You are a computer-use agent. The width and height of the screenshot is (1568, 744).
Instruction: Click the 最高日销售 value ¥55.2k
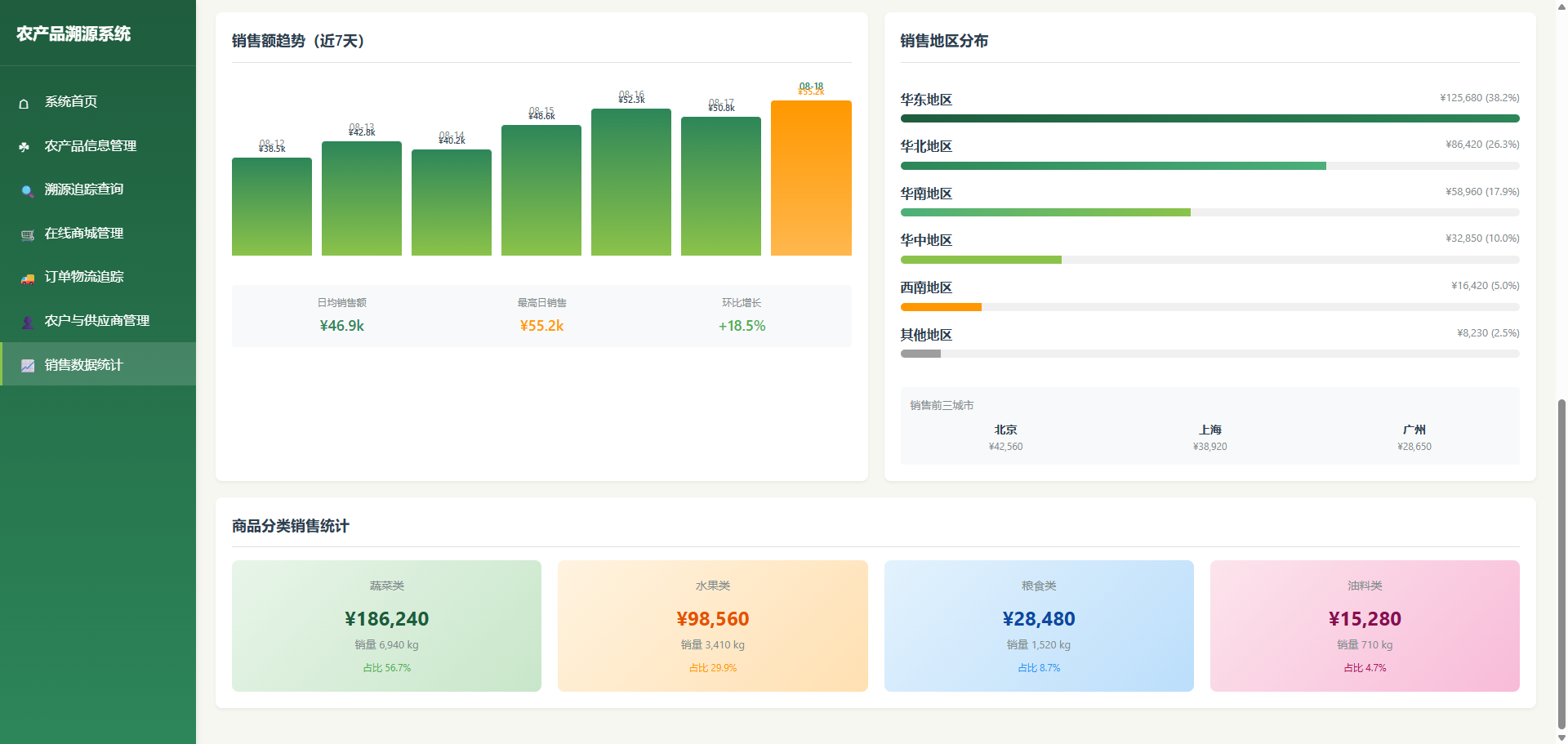click(x=541, y=326)
